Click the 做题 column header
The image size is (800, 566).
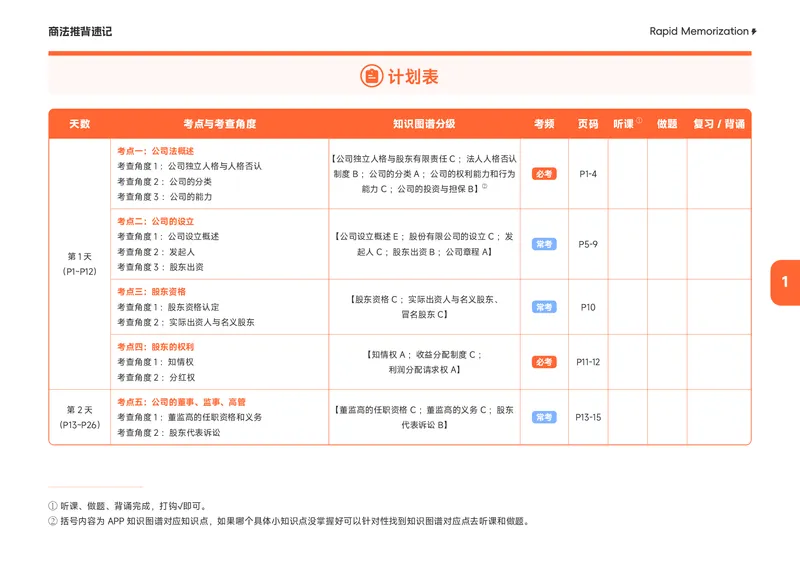pyautogui.click(x=667, y=124)
